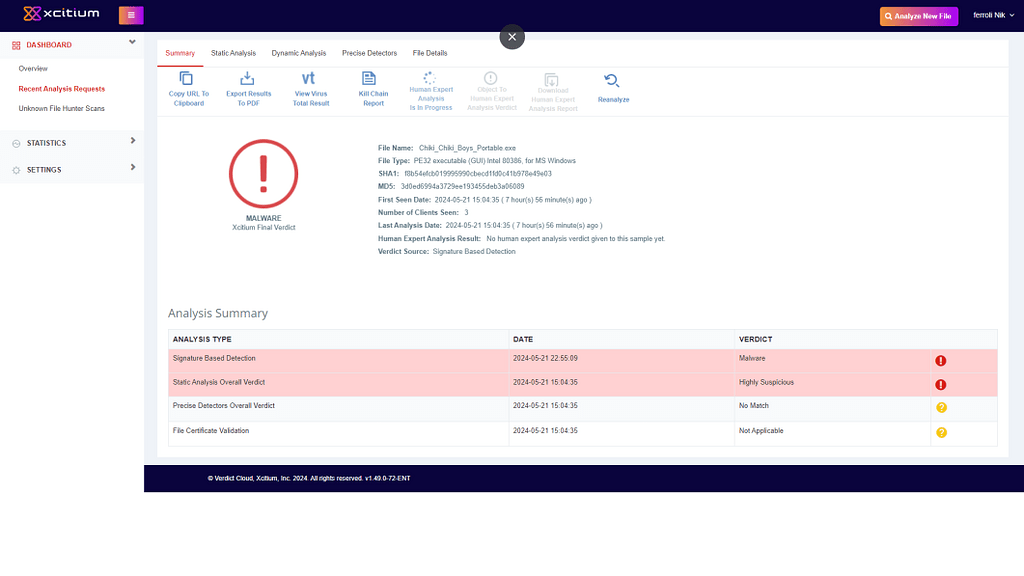Click the Copy URL To Clipboard icon
The image size is (1024, 576).
[x=188, y=79]
